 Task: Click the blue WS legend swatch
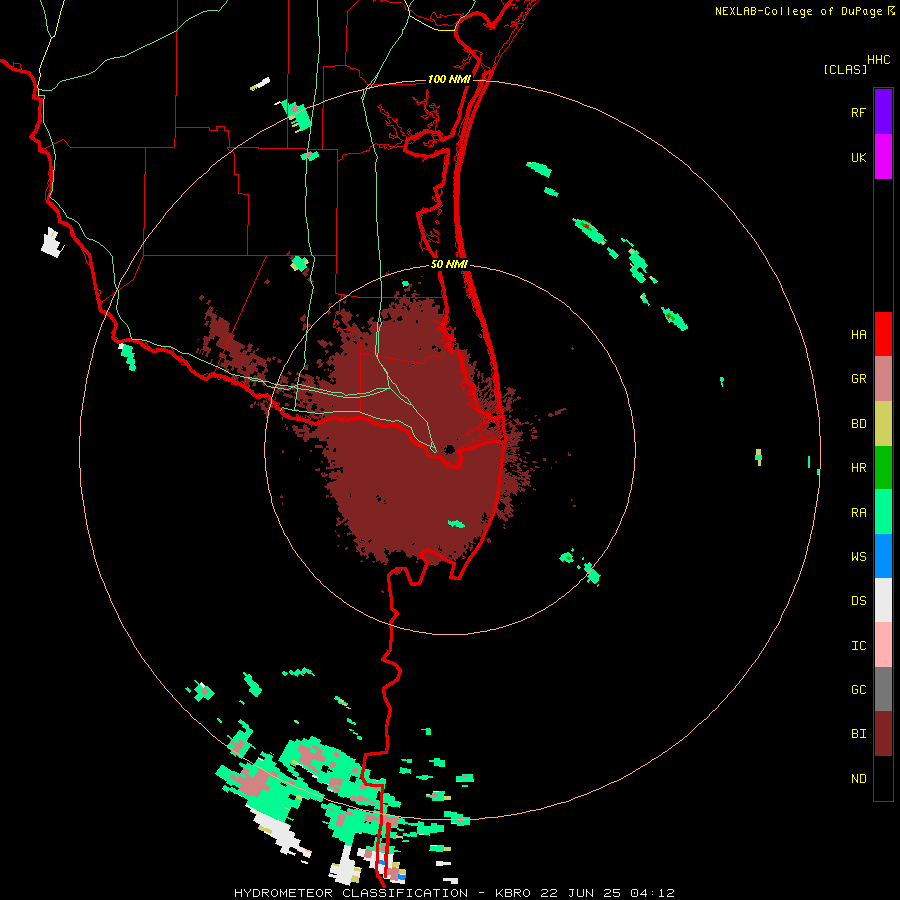pos(883,556)
